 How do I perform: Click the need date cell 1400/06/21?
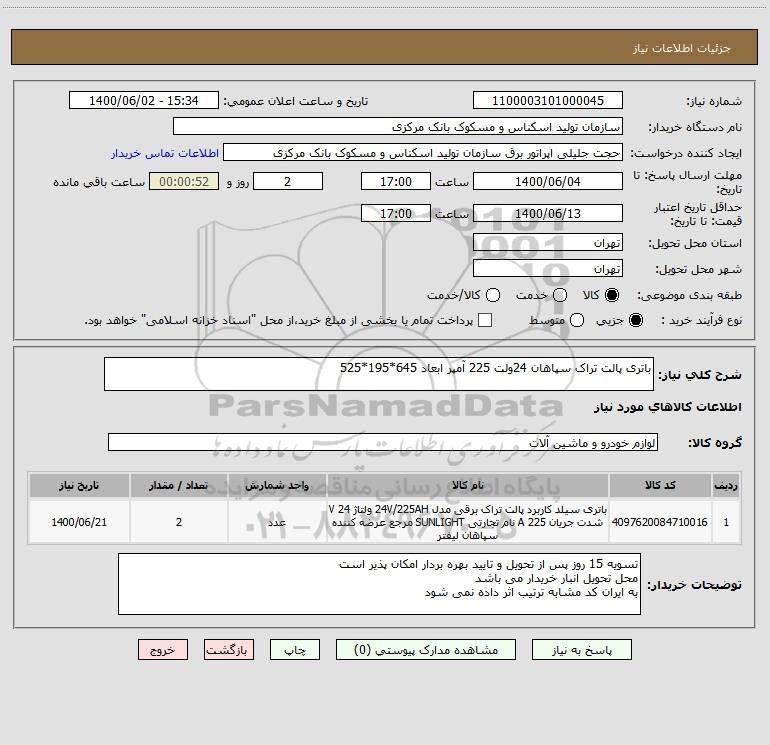(x=79, y=522)
